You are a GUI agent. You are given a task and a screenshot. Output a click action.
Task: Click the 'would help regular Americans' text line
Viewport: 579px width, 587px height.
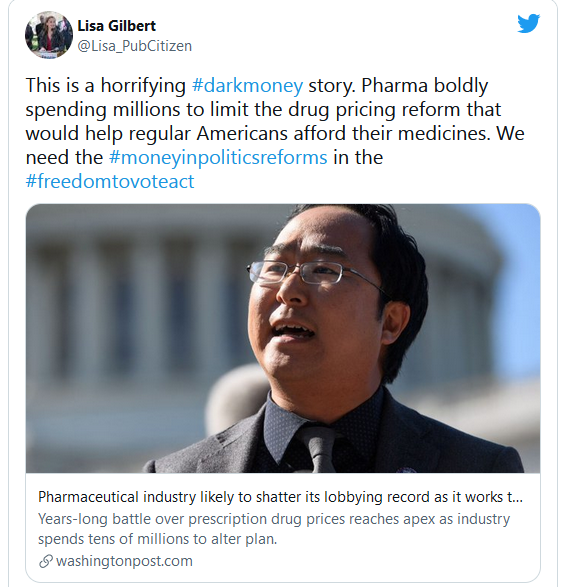(x=275, y=133)
